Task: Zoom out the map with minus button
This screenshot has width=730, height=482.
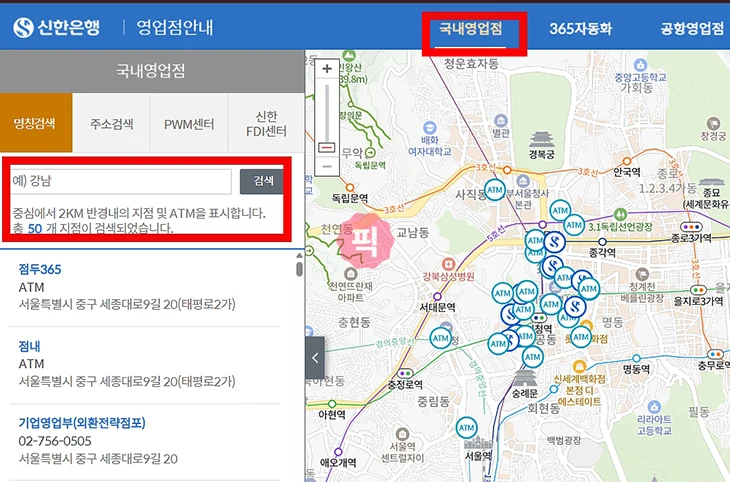Action: tap(327, 167)
